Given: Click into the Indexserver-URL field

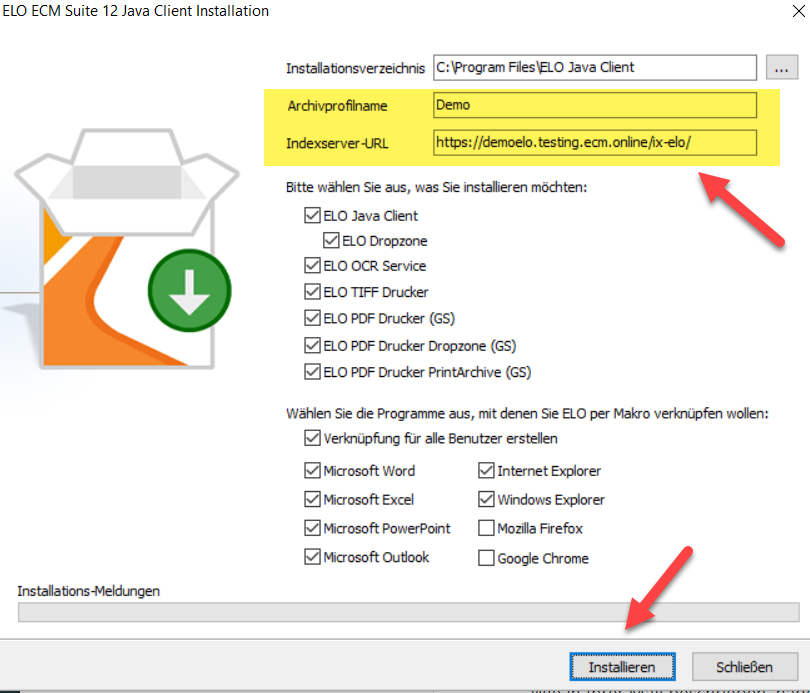Looking at the screenshot, I should pos(595,143).
